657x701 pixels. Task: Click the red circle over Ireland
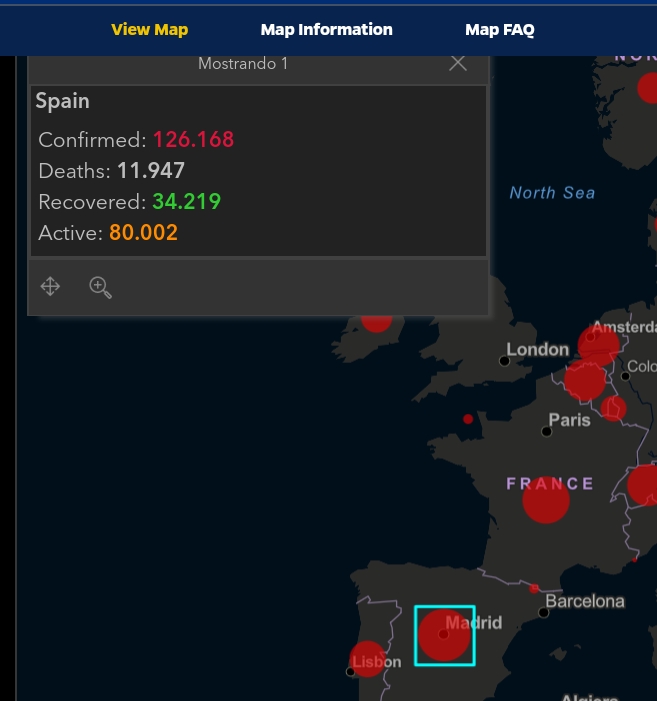point(376,321)
